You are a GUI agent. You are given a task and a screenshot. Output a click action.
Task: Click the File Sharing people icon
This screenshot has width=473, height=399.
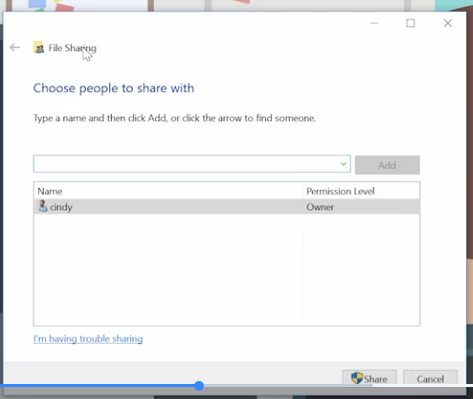tap(39, 48)
